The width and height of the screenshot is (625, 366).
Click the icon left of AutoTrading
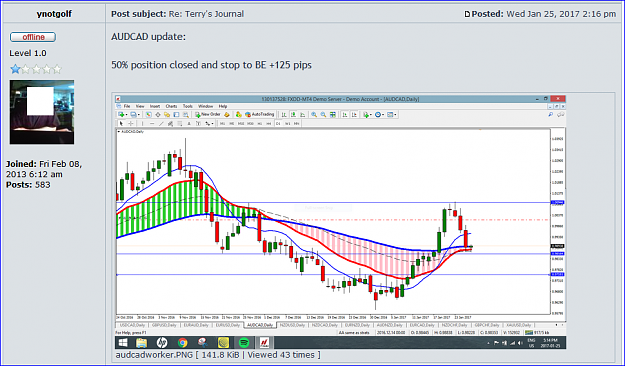click(239, 114)
